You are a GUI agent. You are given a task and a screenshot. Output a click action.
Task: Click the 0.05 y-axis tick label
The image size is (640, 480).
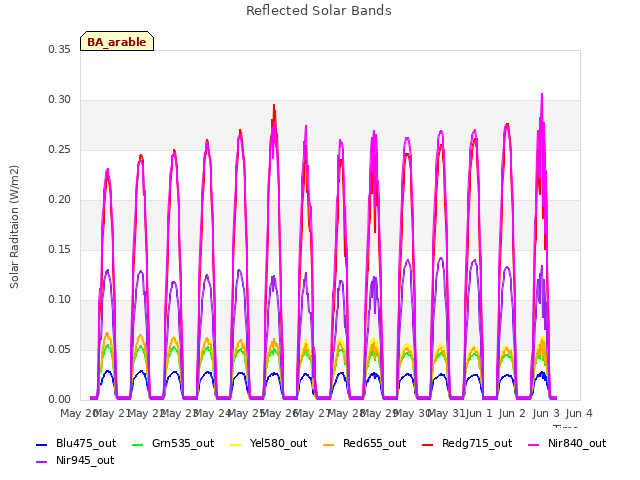click(x=60, y=350)
